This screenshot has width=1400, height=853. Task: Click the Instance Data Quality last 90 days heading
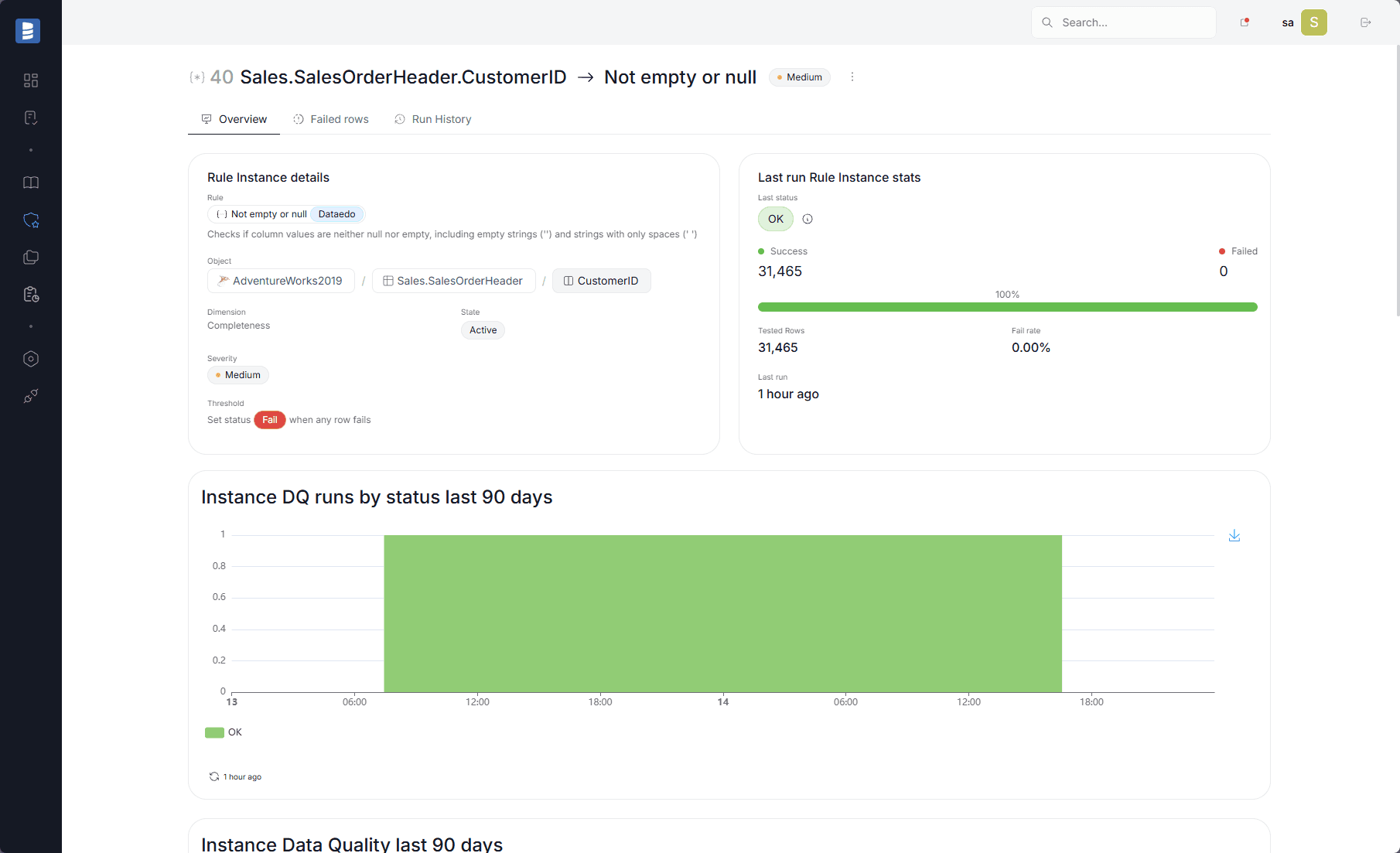tap(352, 844)
